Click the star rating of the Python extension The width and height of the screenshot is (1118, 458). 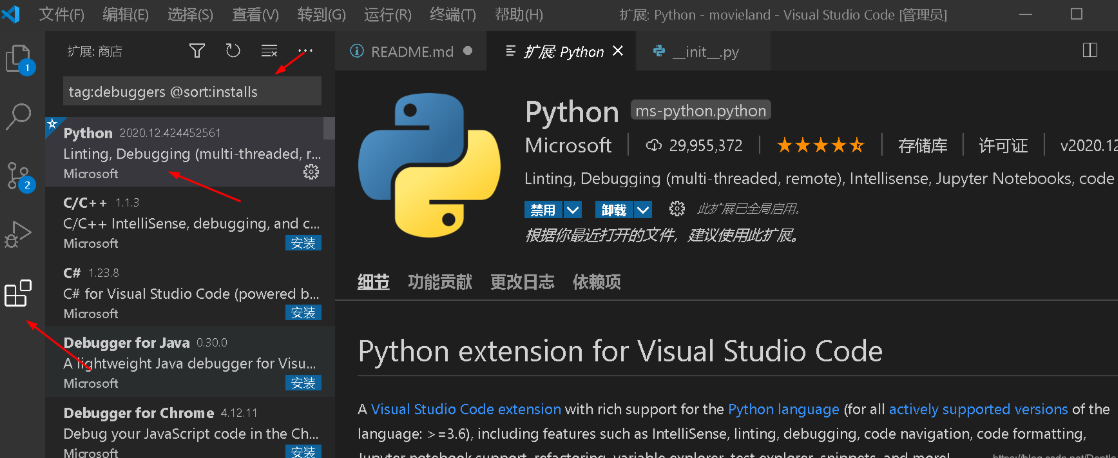point(820,146)
